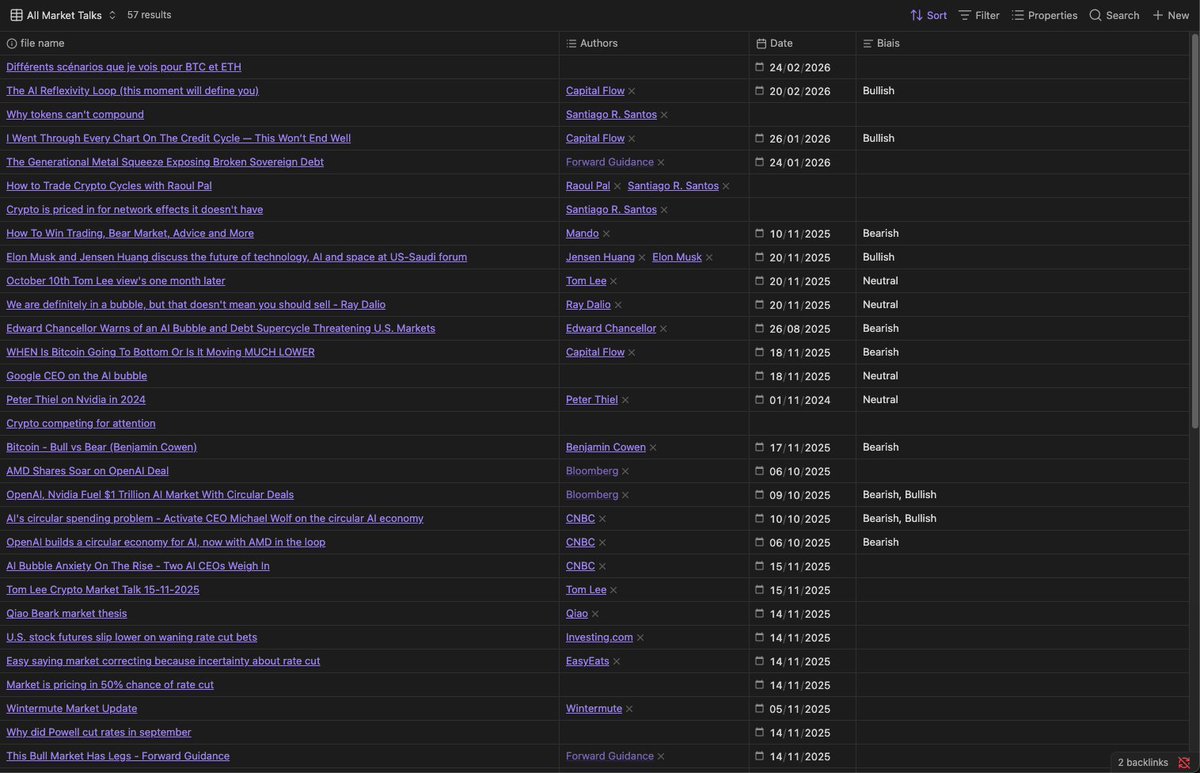The width and height of the screenshot is (1200, 773).
Task: Edit 'Bearish, Bullish' bias in Bloomberg circular deals row
Action: click(900, 495)
